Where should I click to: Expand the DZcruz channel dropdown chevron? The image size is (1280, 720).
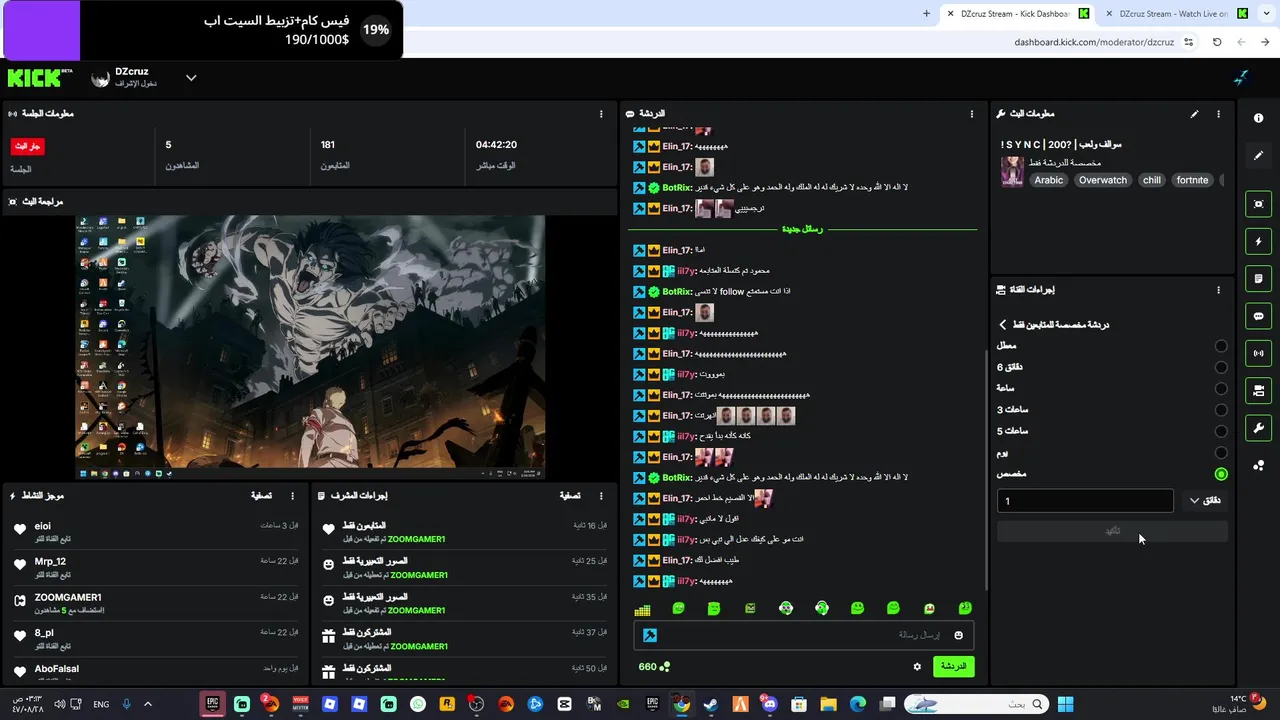click(191, 78)
